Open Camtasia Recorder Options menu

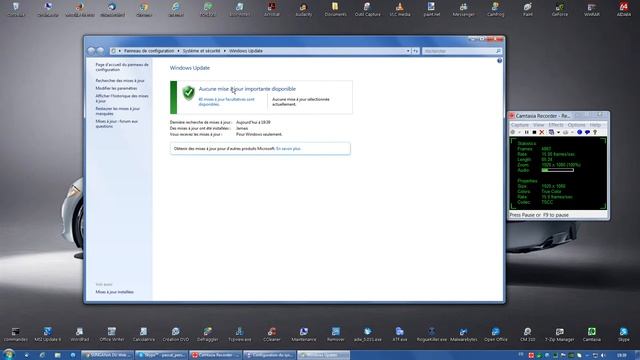tap(576, 125)
